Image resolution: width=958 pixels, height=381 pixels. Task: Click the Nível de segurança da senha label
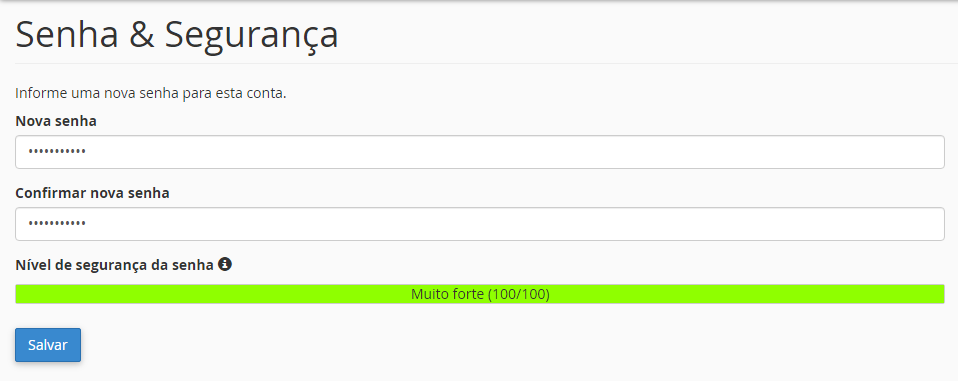pos(114,265)
